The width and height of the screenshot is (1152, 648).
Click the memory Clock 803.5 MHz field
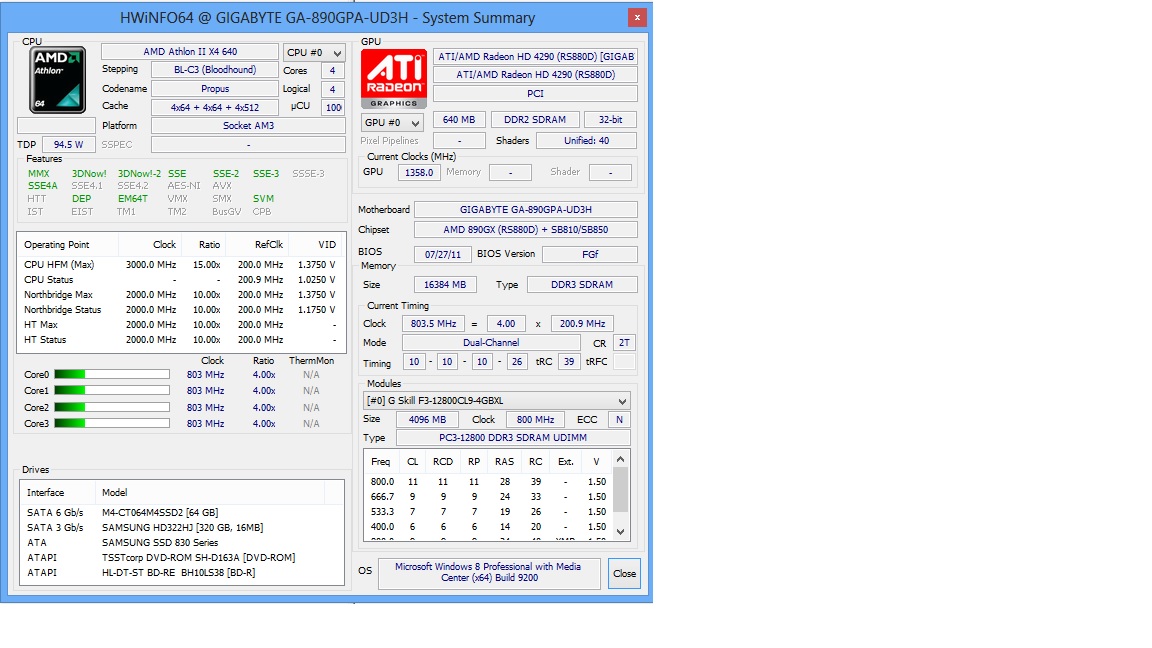click(433, 323)
